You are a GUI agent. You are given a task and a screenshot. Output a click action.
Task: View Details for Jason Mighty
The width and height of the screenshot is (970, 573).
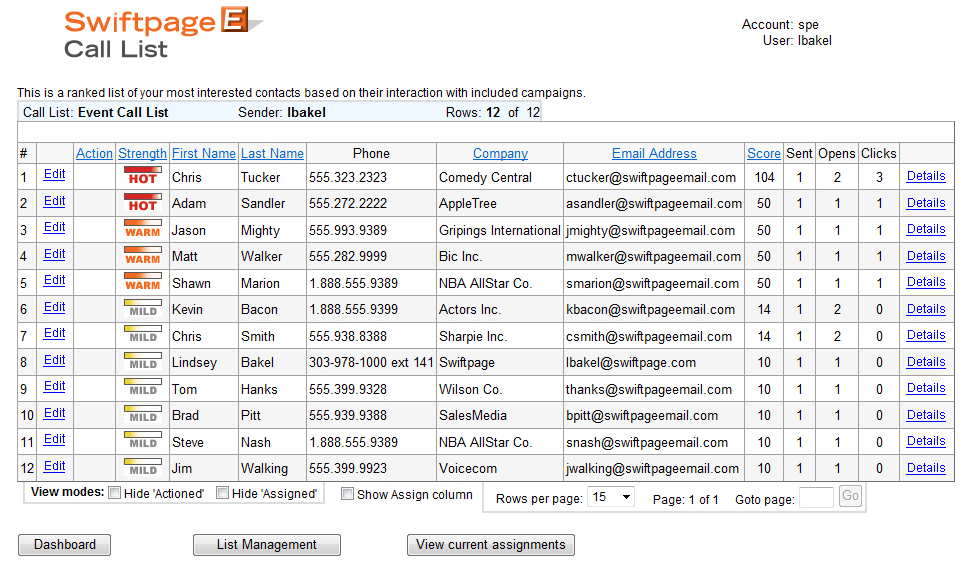[925, 229]
